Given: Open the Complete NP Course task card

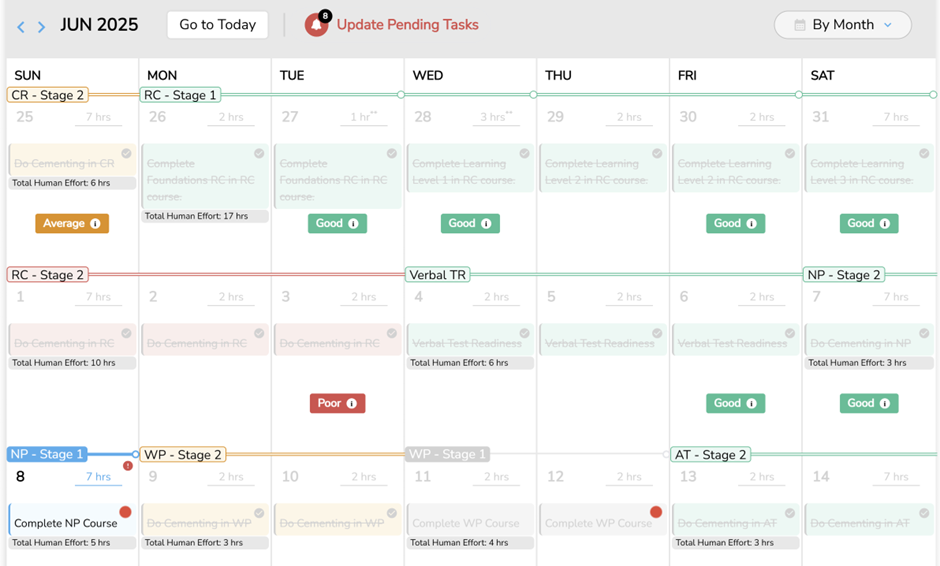Looking at the screenshot, I should 66,523.
